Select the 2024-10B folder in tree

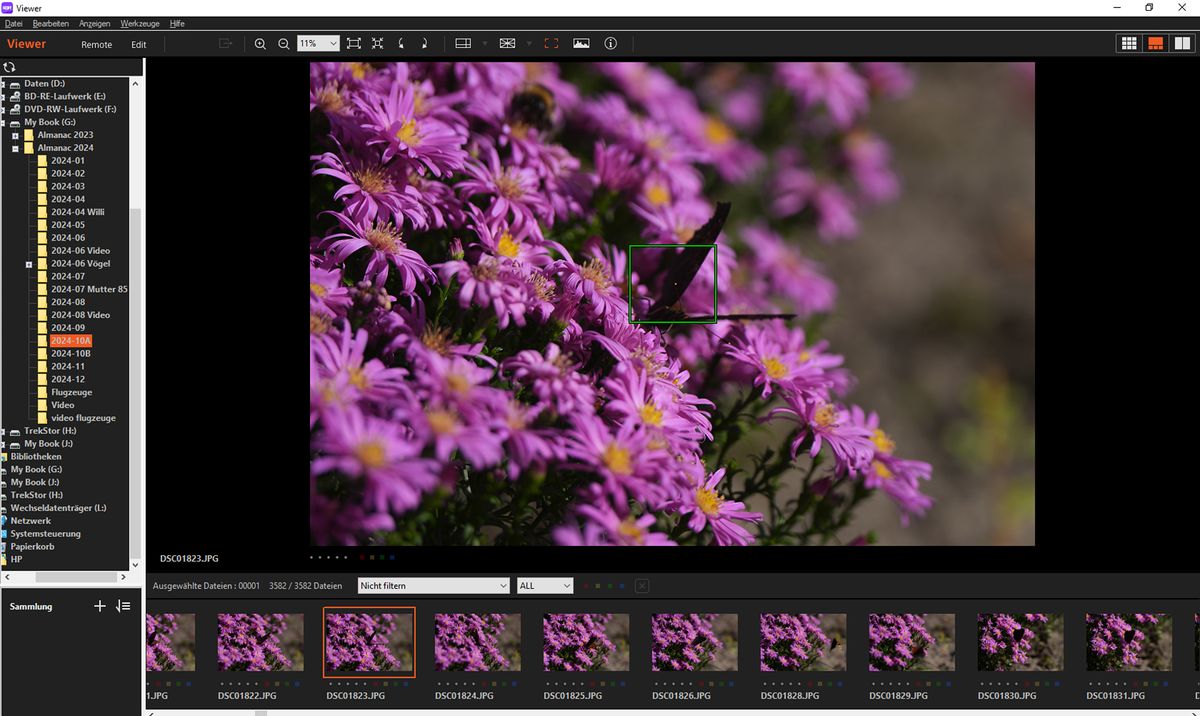click(70, 354)
